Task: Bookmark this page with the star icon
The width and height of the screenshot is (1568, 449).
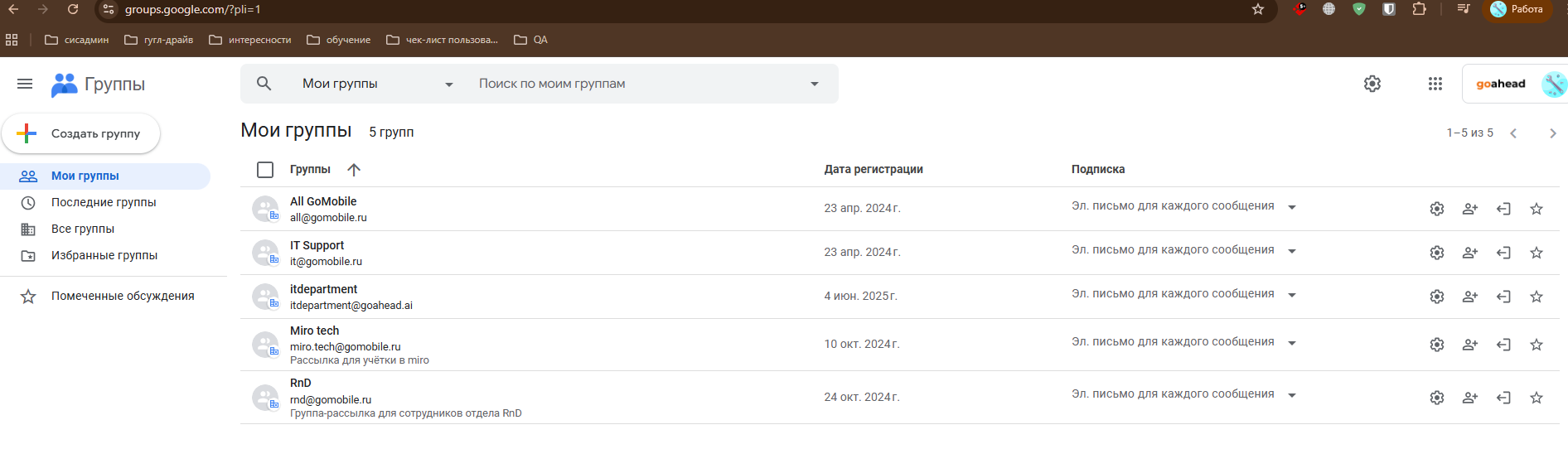Action: [x=1257, y=9]
